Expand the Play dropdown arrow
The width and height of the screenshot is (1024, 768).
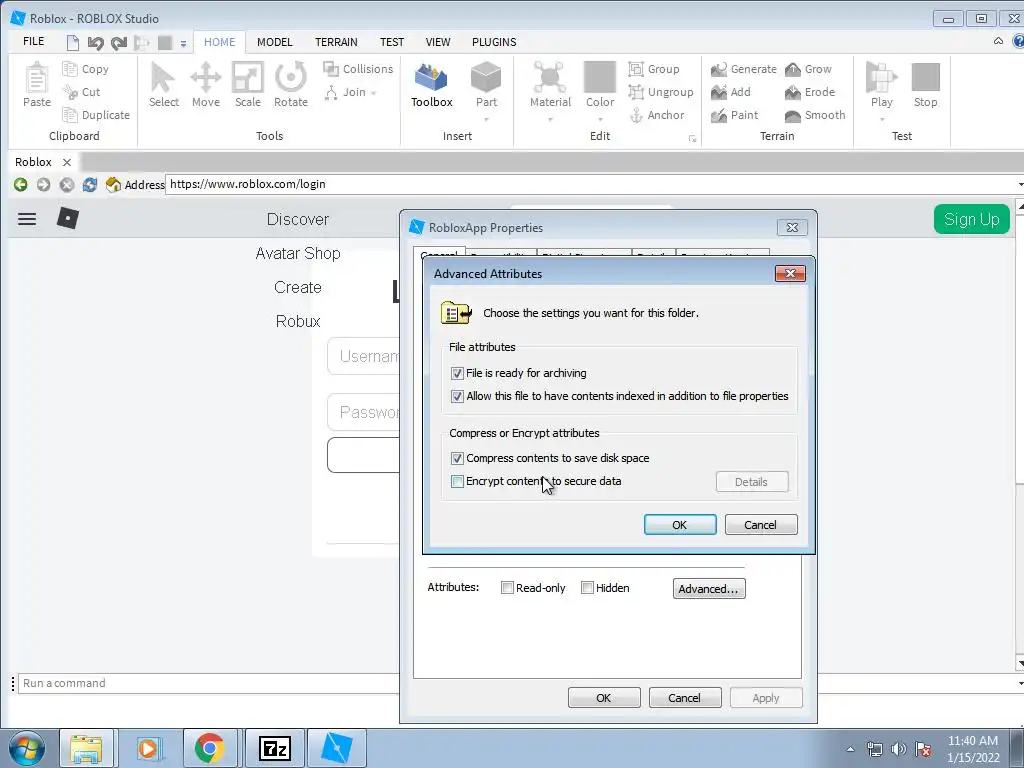tap(882, 120)
